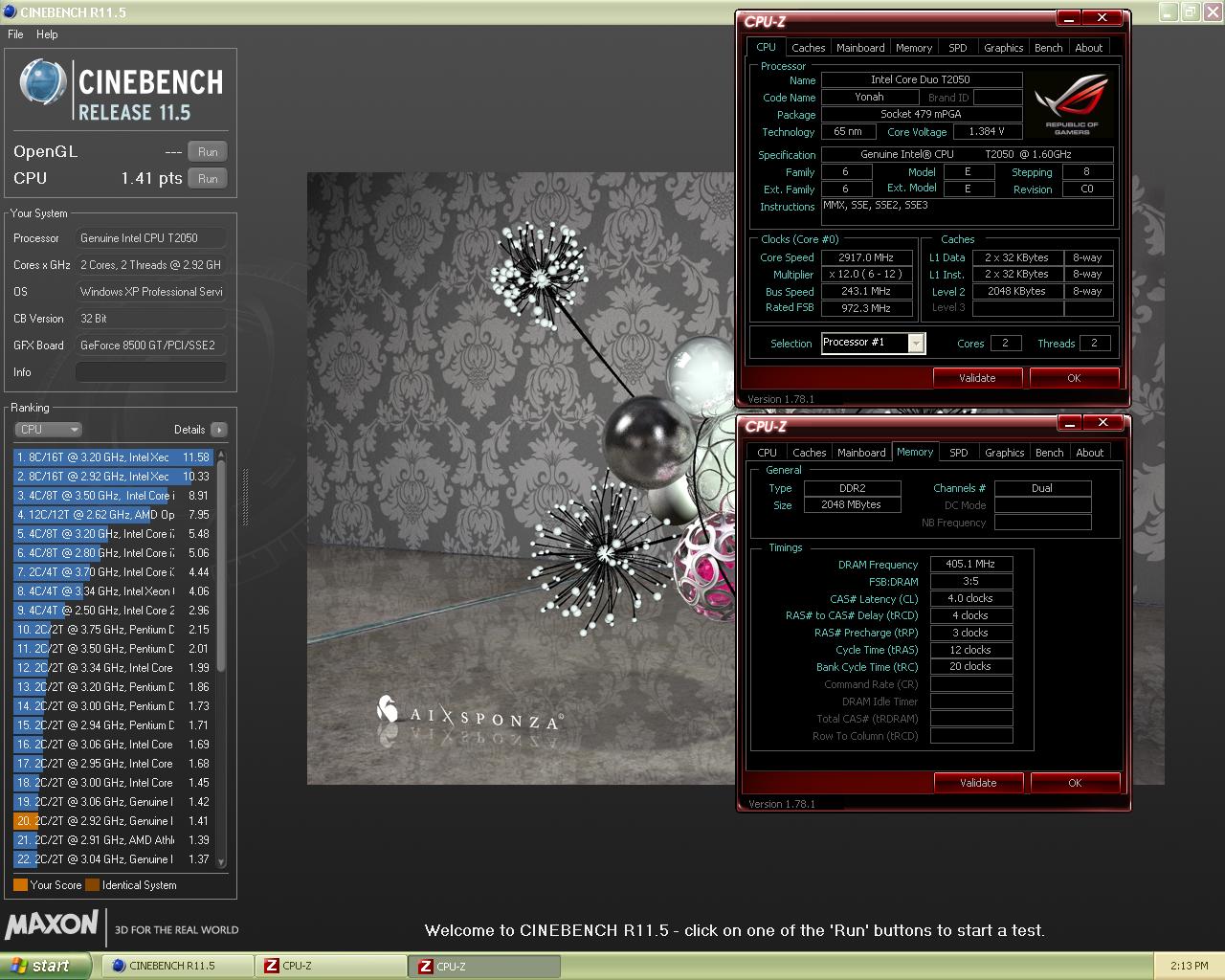The height and width of the screenshot is (980, 1225).
Task: Open Memory tab in upper CPU-Z window
Action: [x=914, y=48]
